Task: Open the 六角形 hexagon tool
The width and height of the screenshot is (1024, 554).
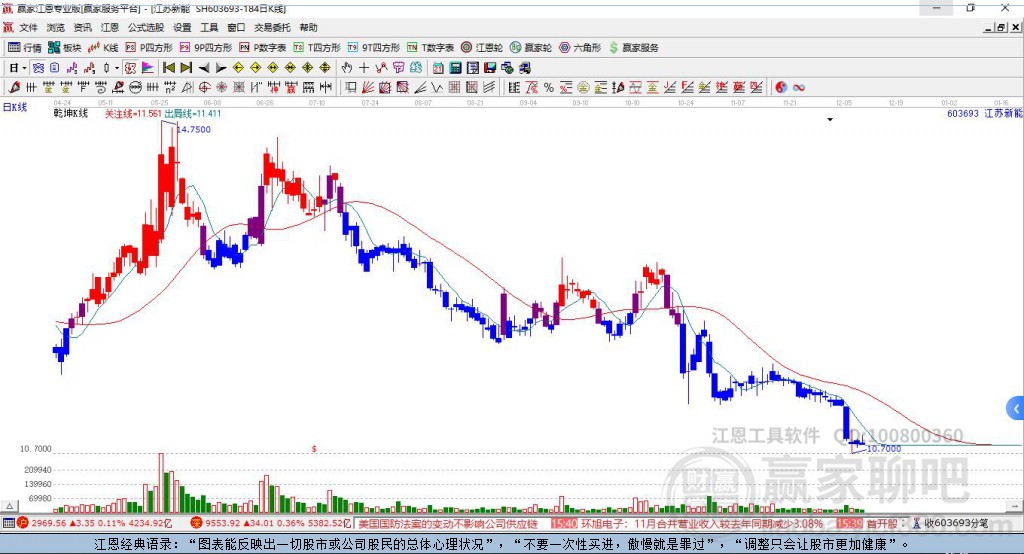Action: coord(580,48)
